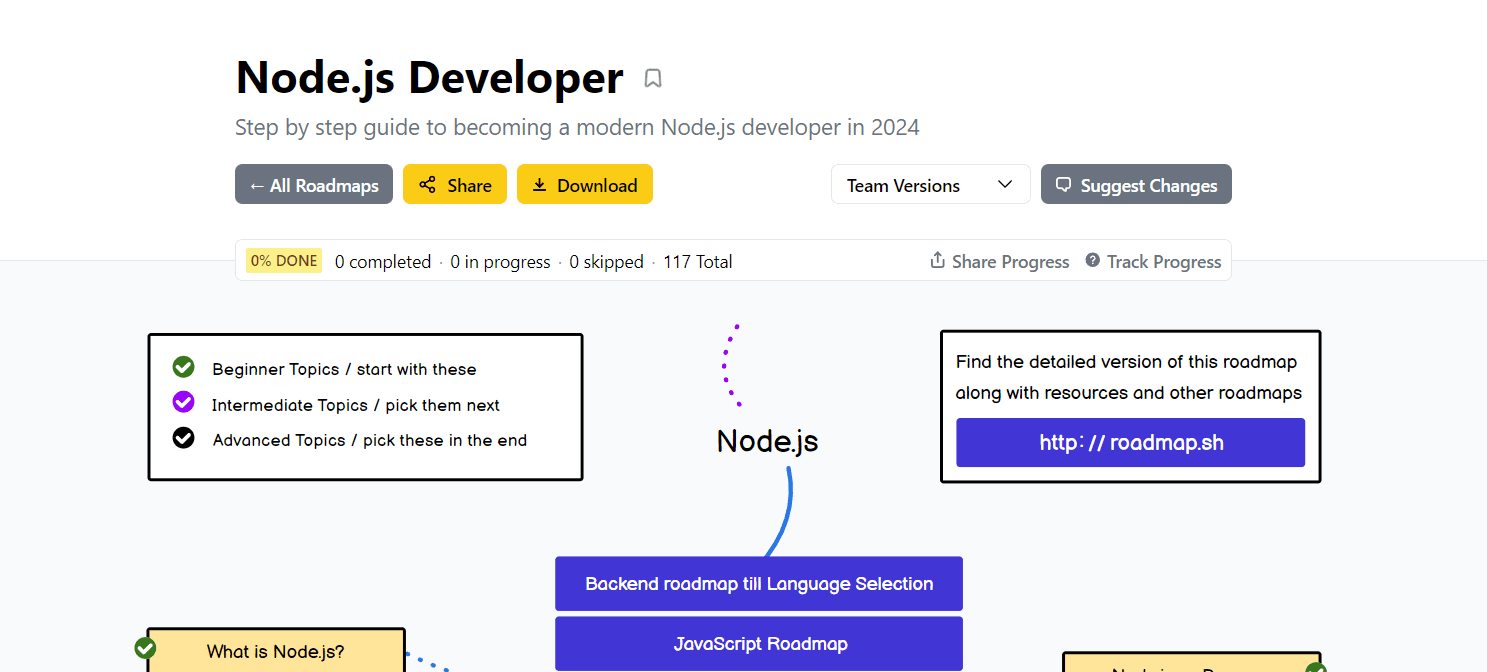Viewport: 1487px width, 672px height.
Task: Click the '0 completed' text
Action: click(383, 262)
